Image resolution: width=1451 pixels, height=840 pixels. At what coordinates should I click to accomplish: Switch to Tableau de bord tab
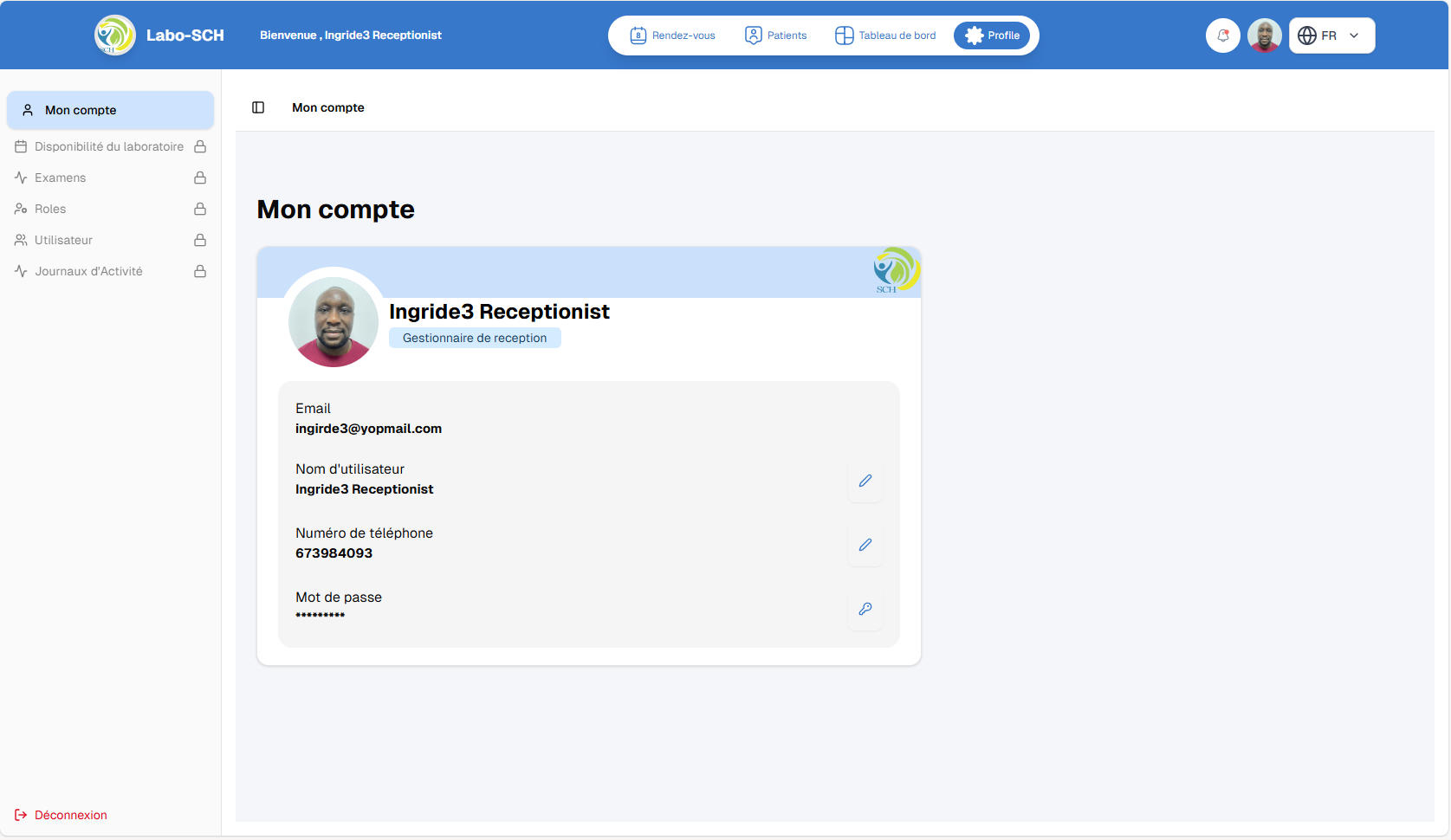pos(885,36)
